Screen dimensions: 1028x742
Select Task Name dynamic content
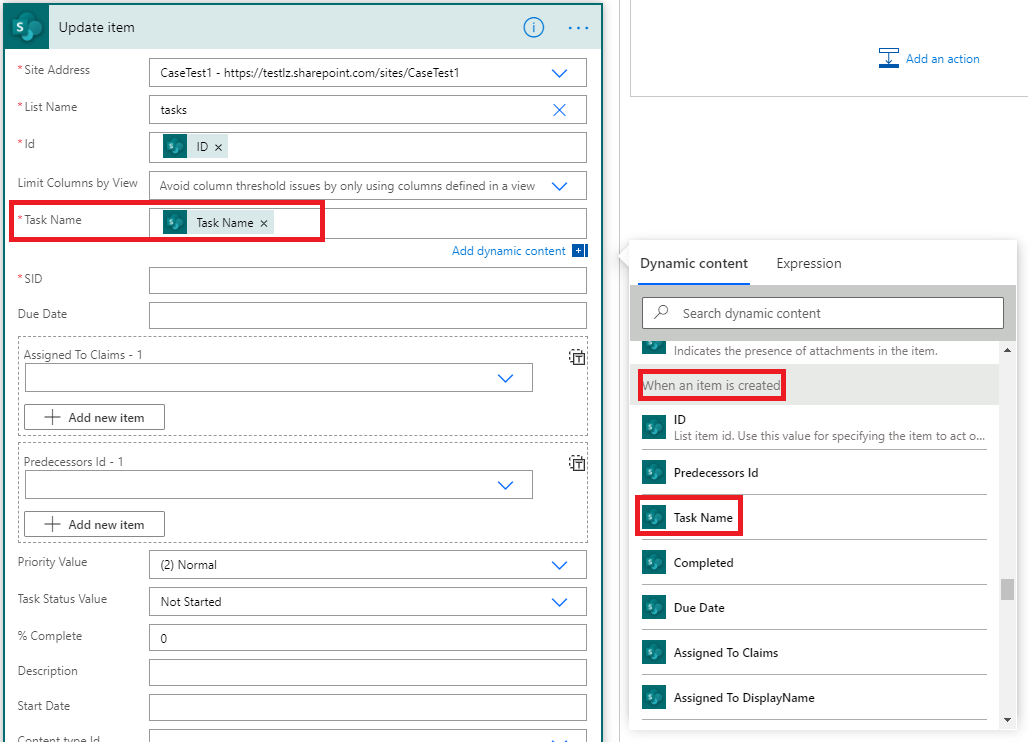point(814,518)
